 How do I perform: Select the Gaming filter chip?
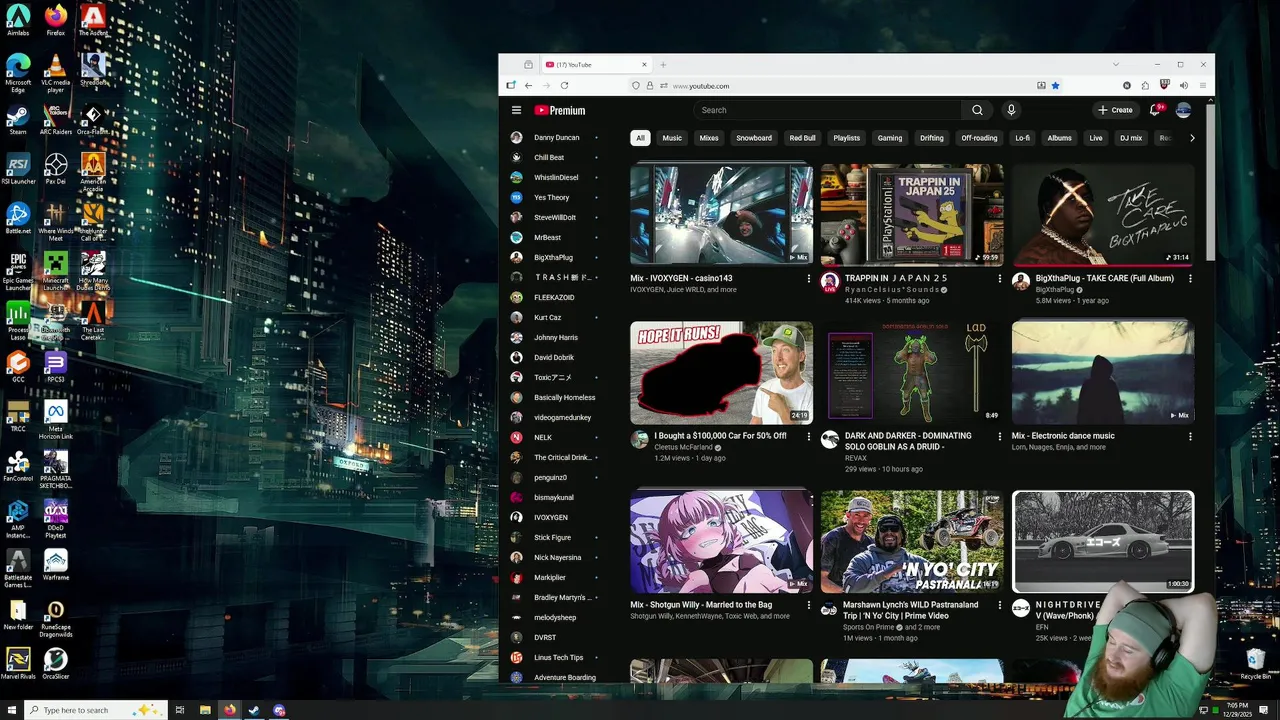pos(890,138)
